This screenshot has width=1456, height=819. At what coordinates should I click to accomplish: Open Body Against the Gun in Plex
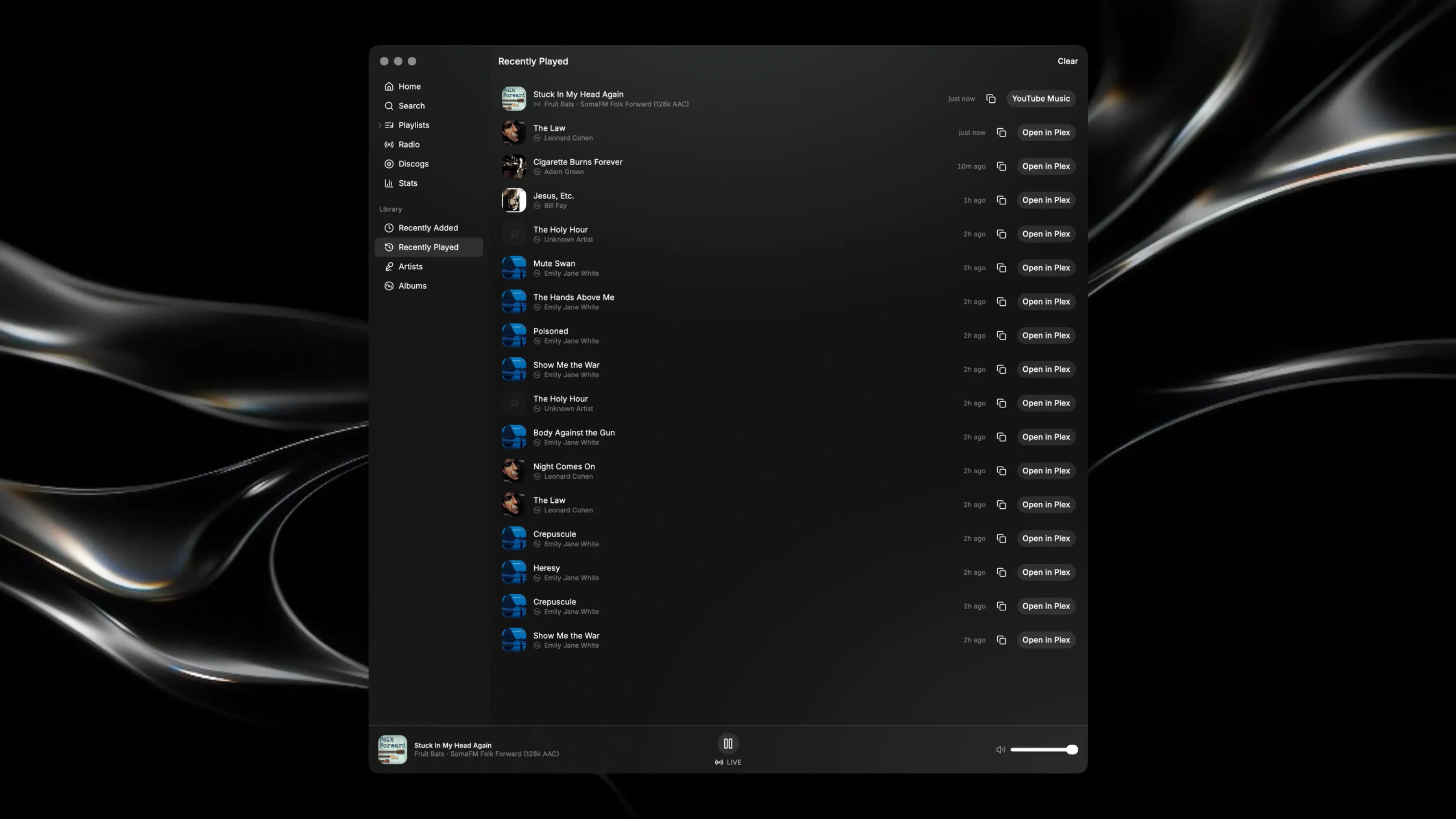[x=1046, y=437]
